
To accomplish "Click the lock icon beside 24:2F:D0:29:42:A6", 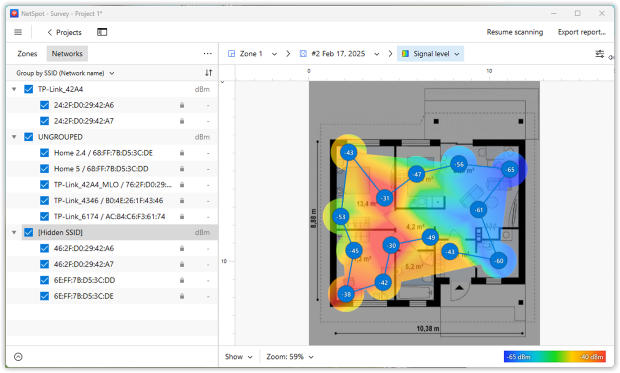I will [x=182, y=105].
